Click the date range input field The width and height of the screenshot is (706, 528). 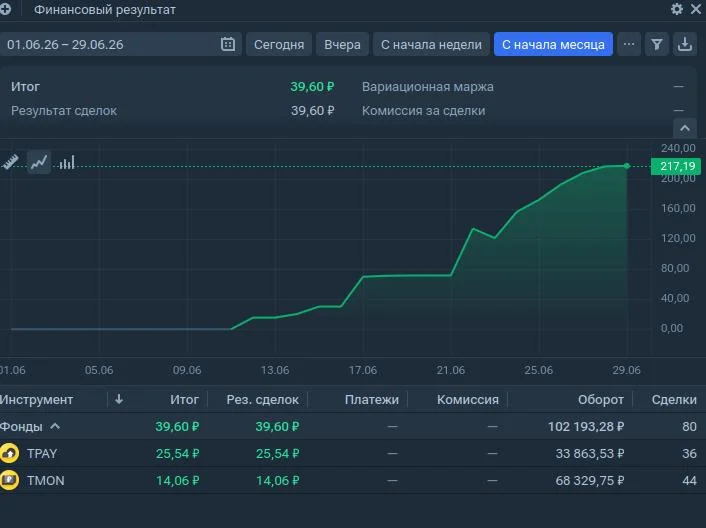(x=121, y=44)
